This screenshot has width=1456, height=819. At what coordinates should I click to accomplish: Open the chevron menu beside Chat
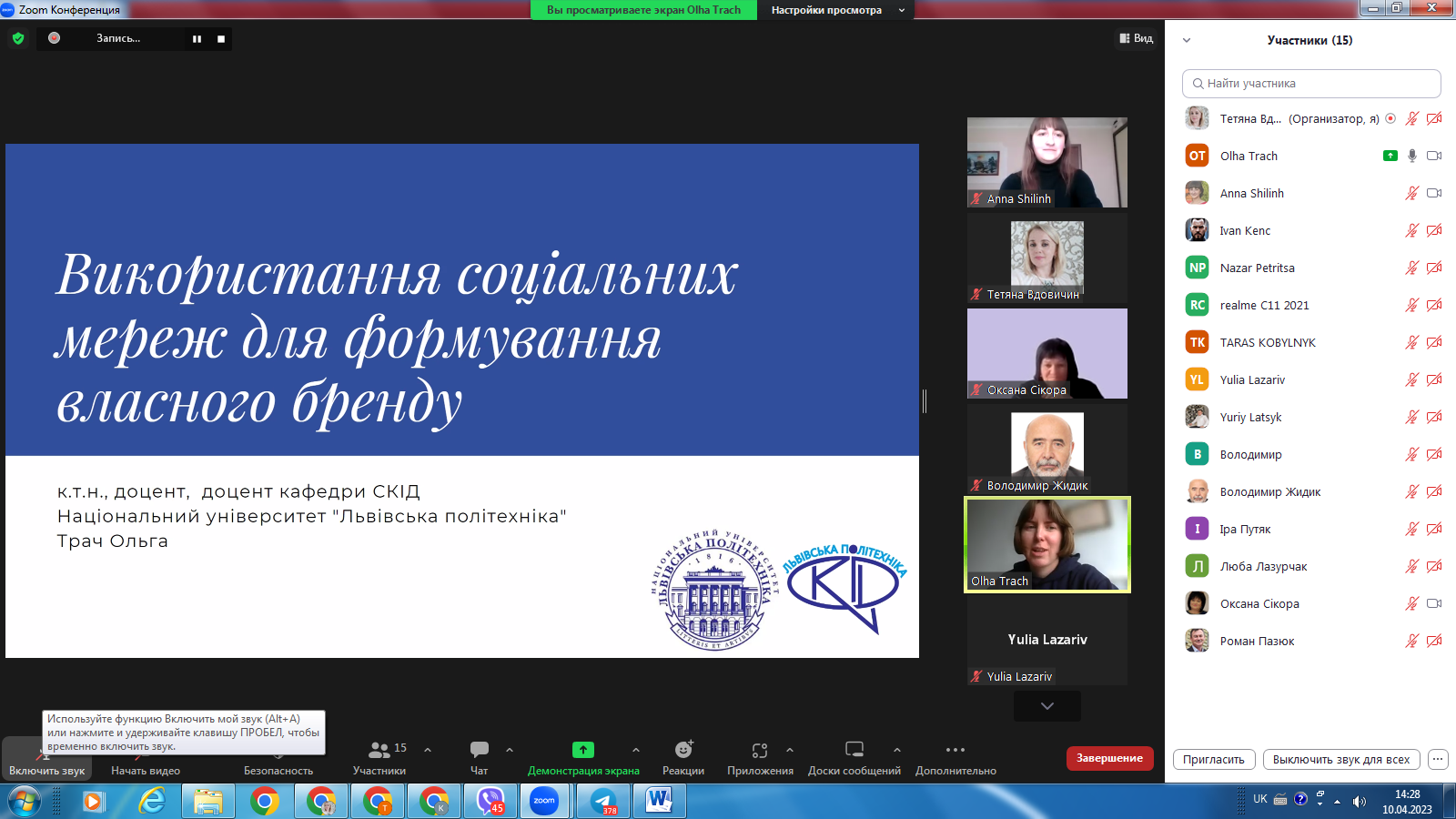pyautogui.click(x=510, y=750)
